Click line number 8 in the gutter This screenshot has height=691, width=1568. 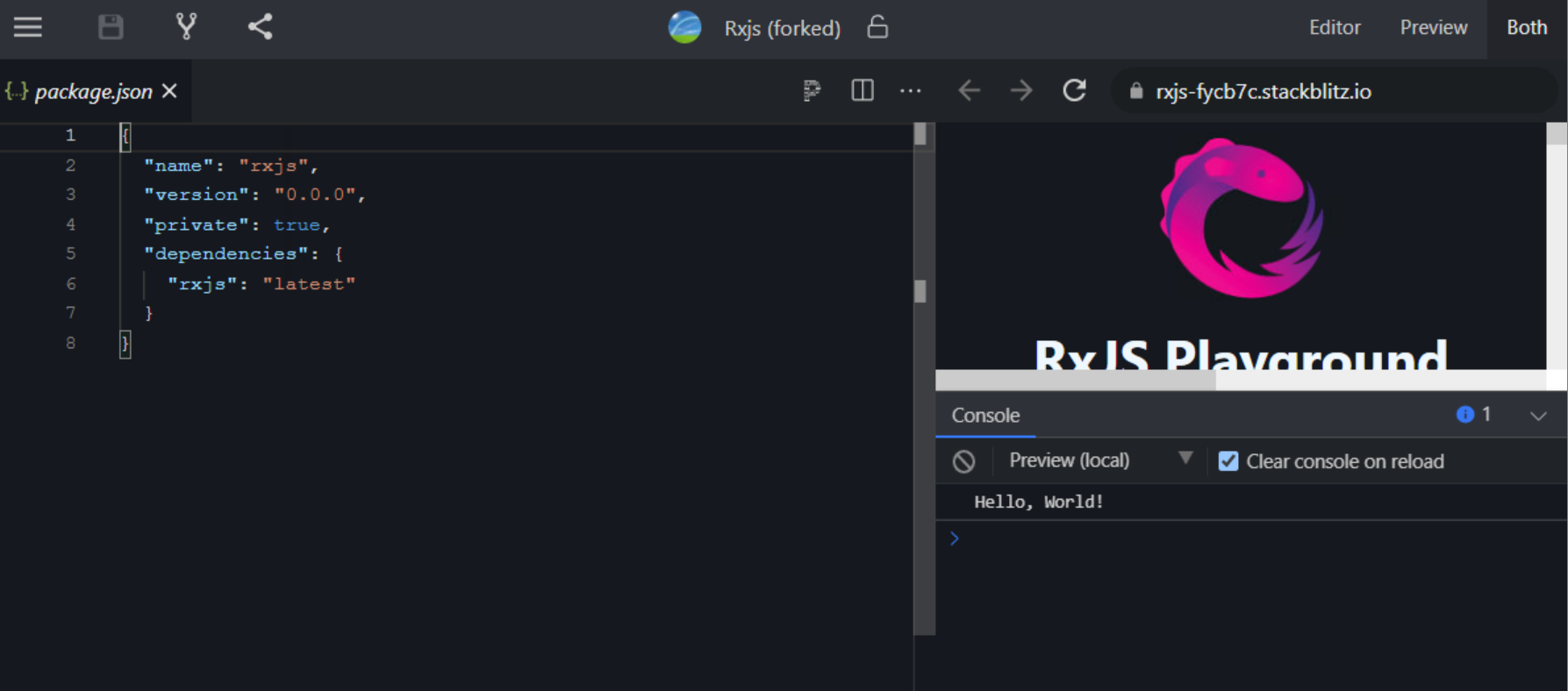click(x=70, y=343)
